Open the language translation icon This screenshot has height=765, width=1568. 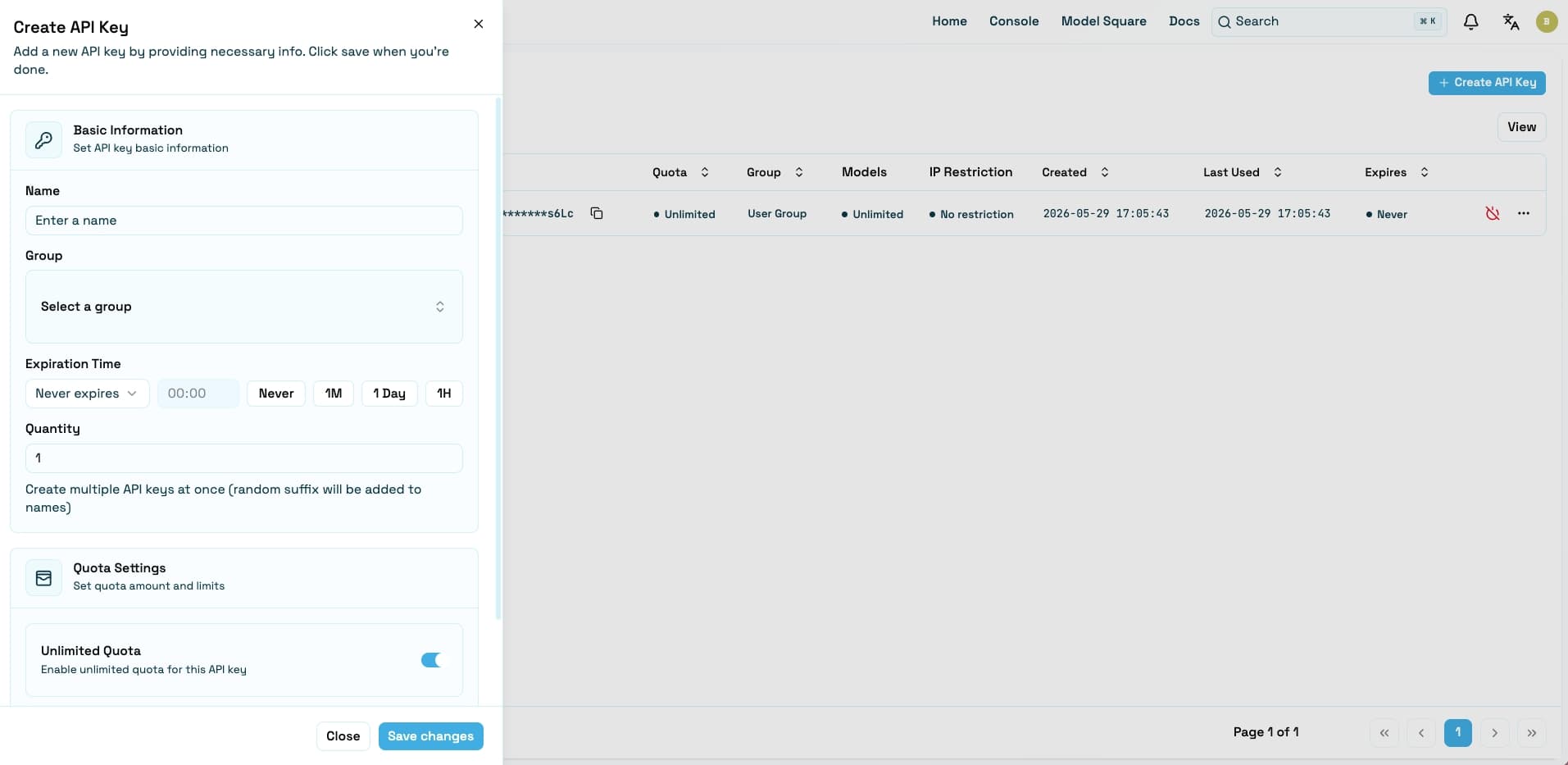[x=1511, y=22]
